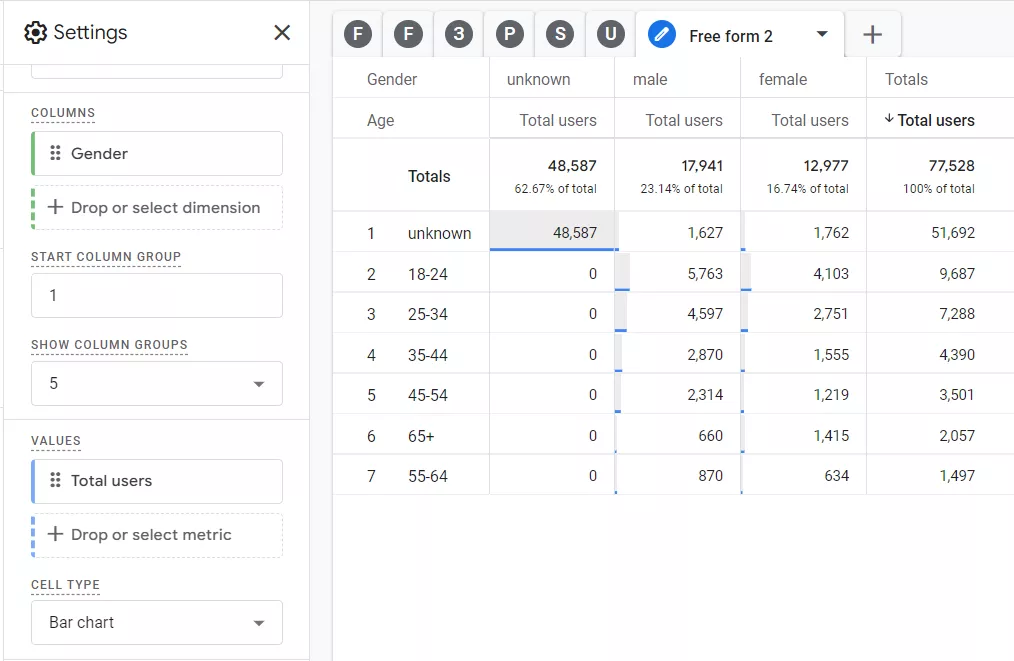The image size is (1014, 661).
Task: Click the SHOW COLUMN GROUPS label
Action: click(109, 345)
